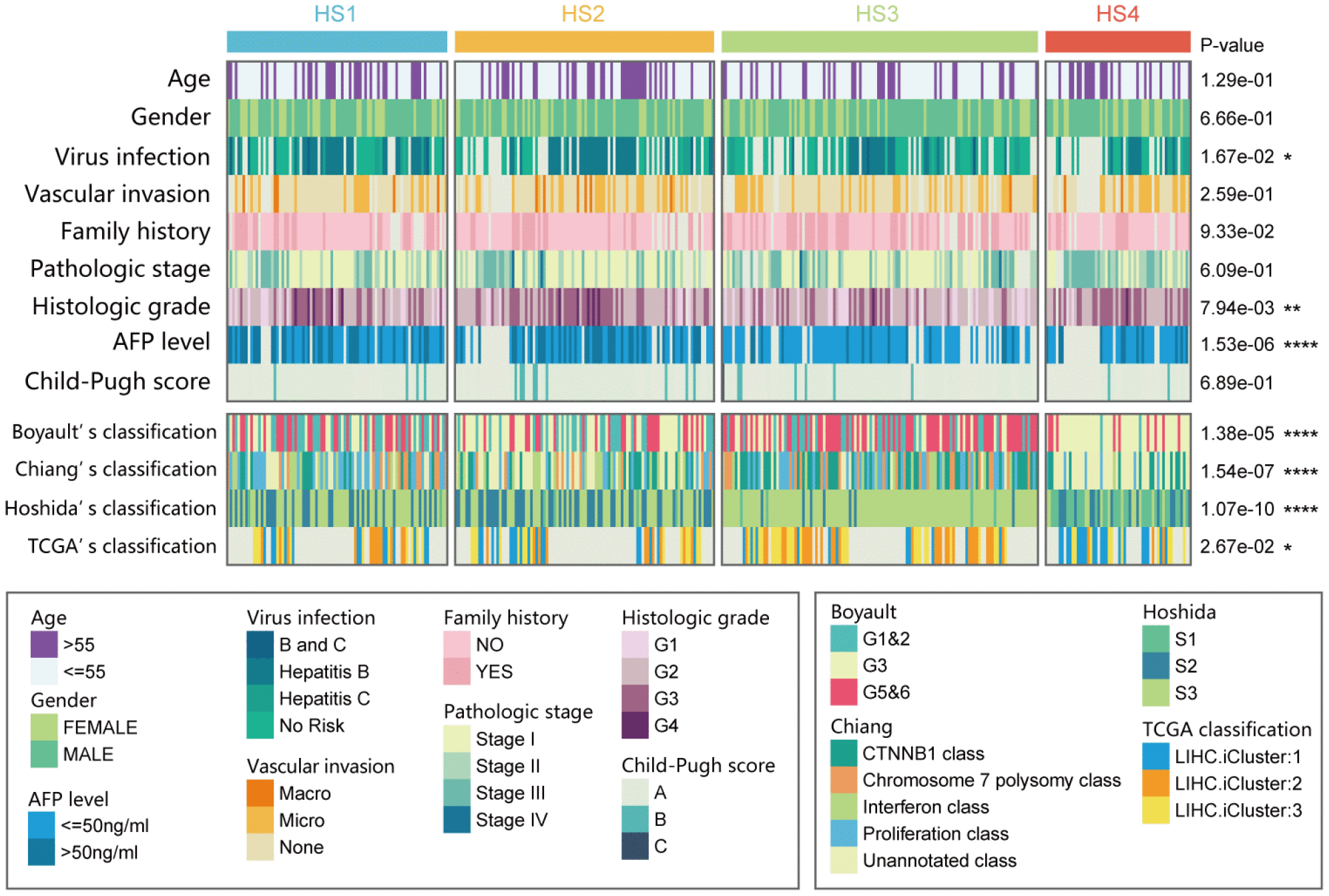Click the <=55 age legend swatch

coord(44,671)
